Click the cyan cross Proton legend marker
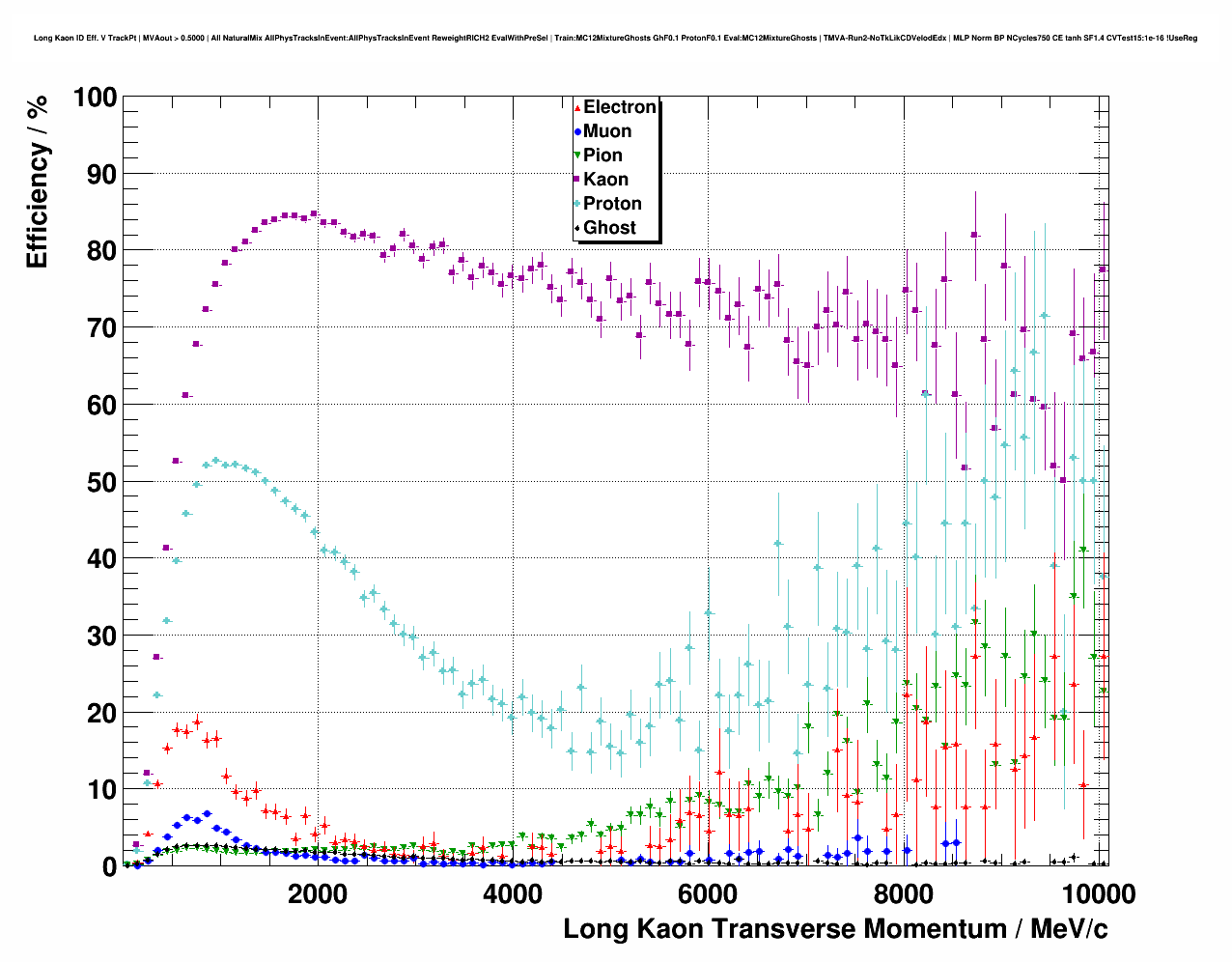This screenshot has width=1232, height=962. click(x=577, y=204)
